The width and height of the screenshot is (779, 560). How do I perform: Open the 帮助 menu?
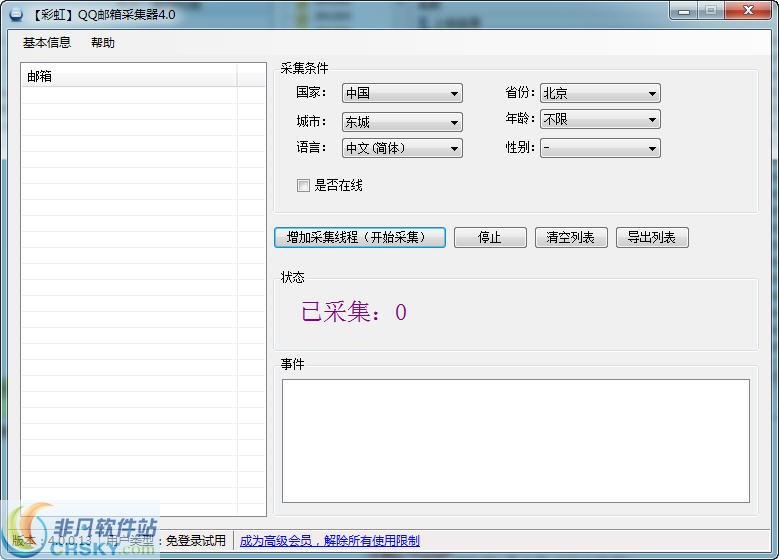tap(103, 43)
